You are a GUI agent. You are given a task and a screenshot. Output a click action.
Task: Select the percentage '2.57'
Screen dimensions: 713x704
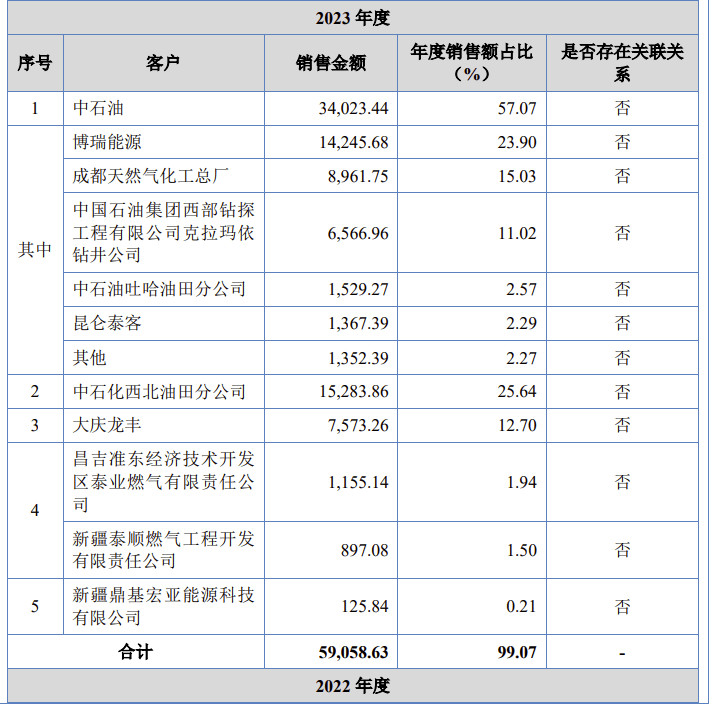[x=522, y=289]
